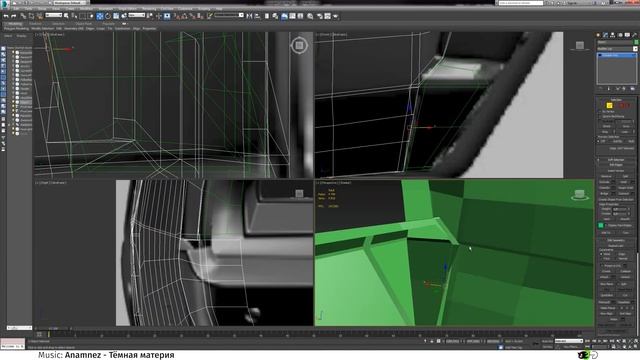Viewport: 640px width, 360px height.
Task: Open the selection filter dropdown
Action: pos(54,15)
